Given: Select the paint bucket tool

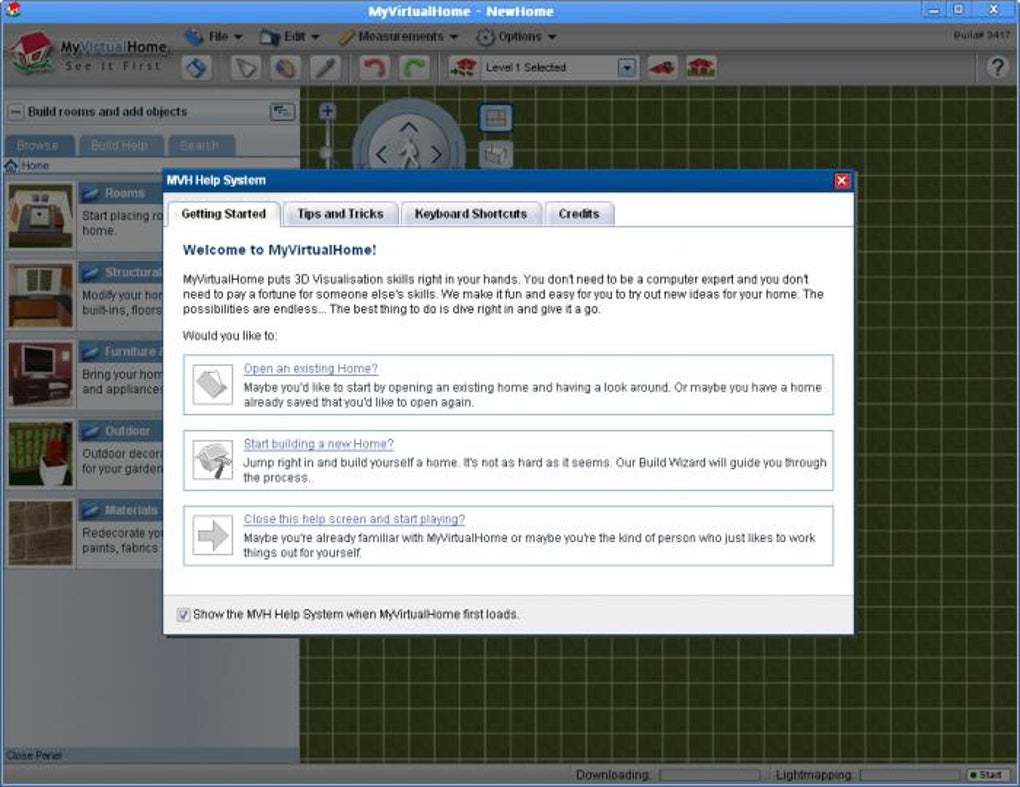Looking at the screenshot, I should [285, 68].
